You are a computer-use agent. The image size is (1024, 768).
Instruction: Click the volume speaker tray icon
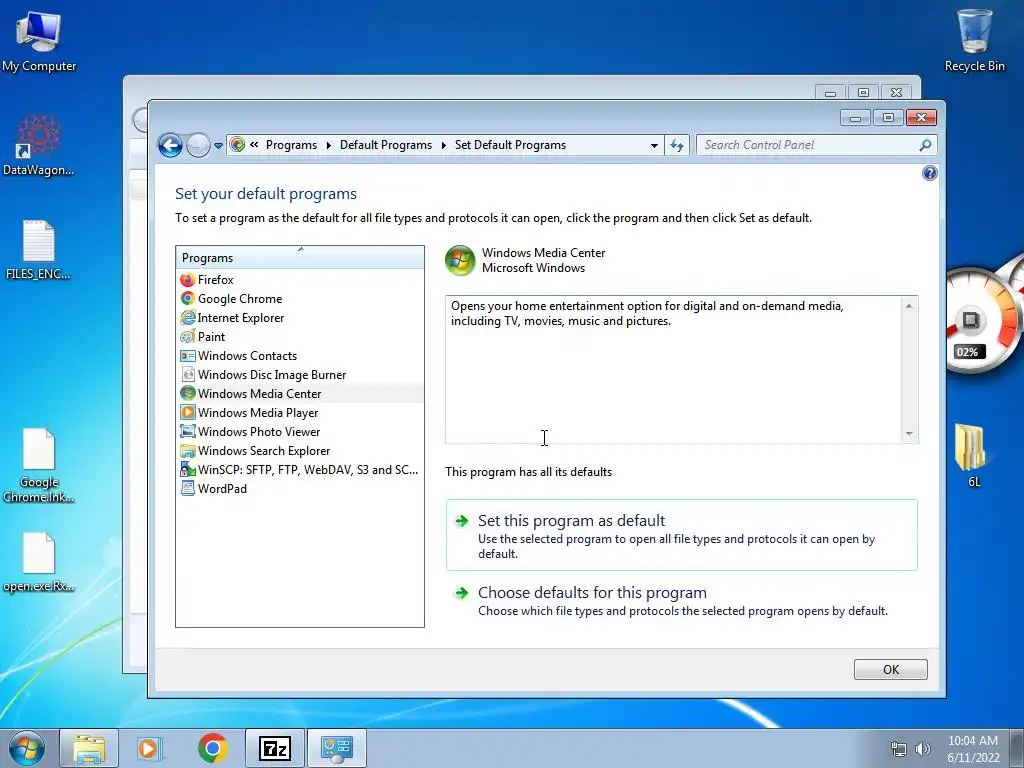tap(923, 749)
